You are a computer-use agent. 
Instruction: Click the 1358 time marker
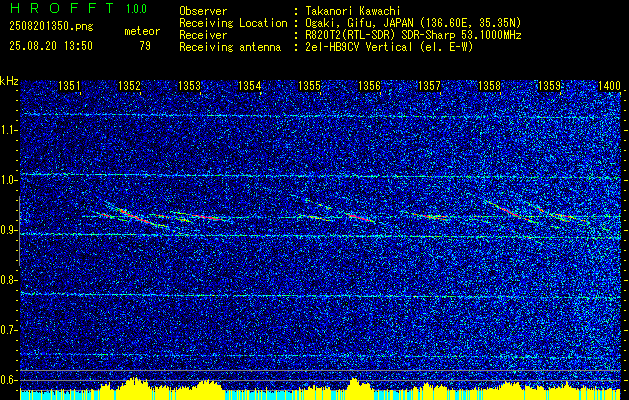click(489, 86)
